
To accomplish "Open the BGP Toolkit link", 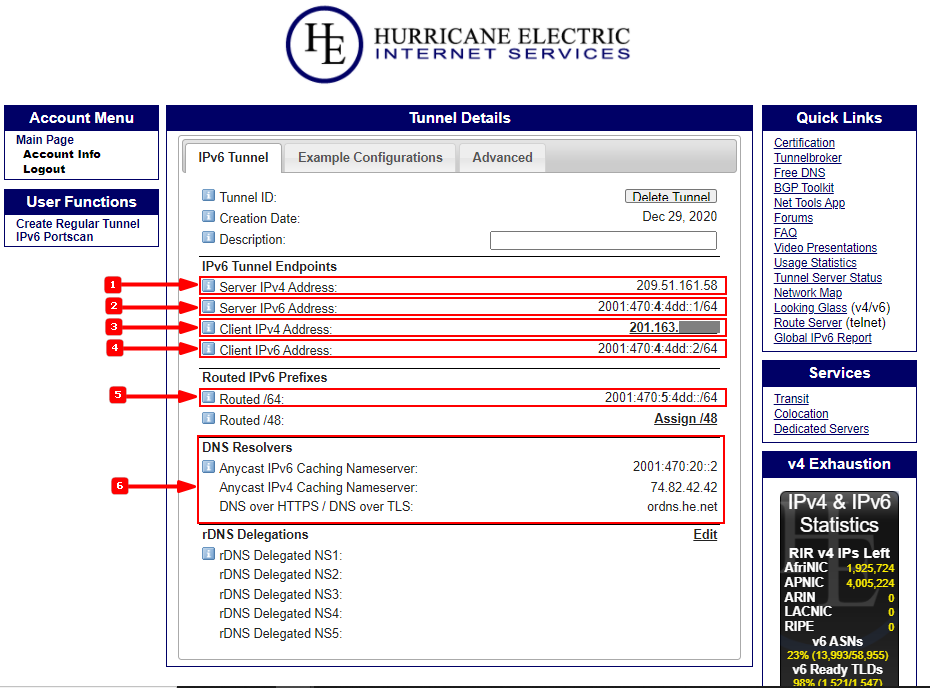I will coord(804,188).
